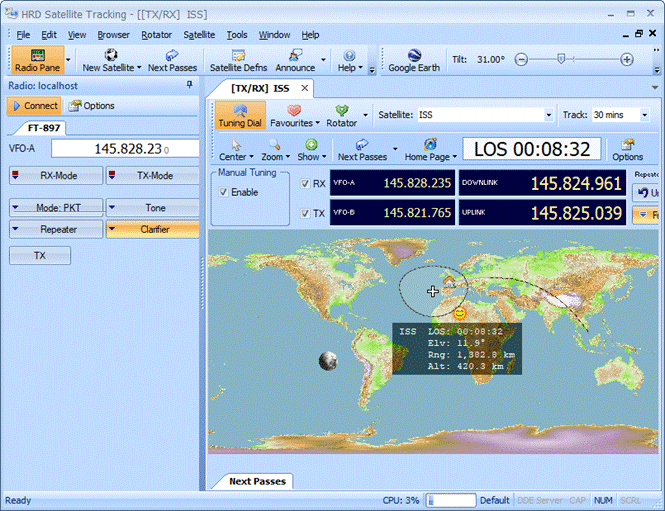Open the Edit menu
The height and width of the screenshot is (511, 665).
pyautogui.click(x=49, y=35)
